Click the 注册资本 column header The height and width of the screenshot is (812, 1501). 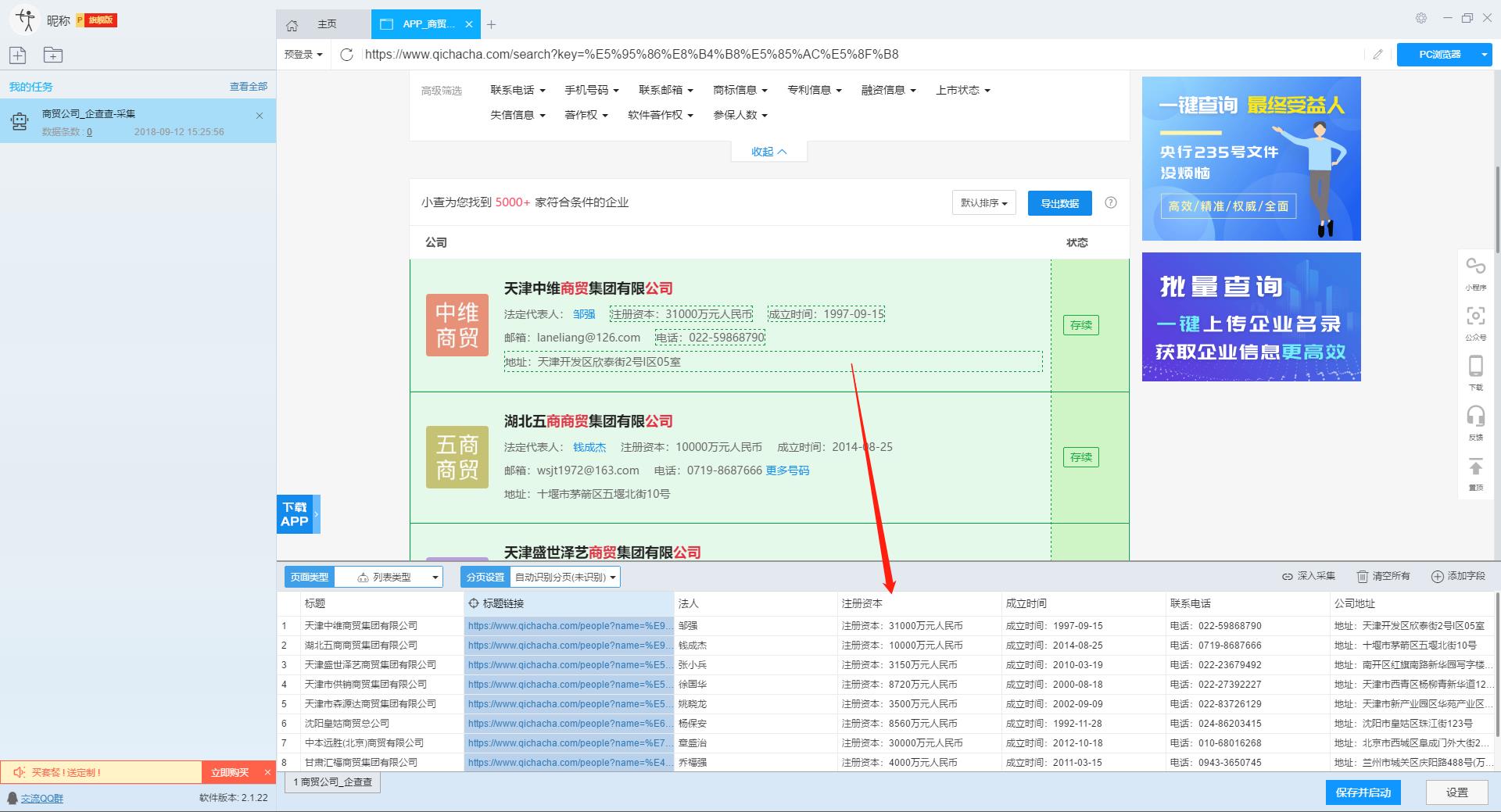coord(919,603)
